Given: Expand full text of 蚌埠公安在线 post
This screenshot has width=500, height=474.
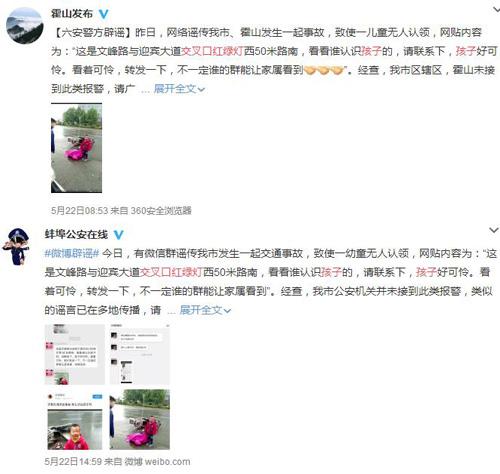Looking at the screenshot, I should pos(205,310).
